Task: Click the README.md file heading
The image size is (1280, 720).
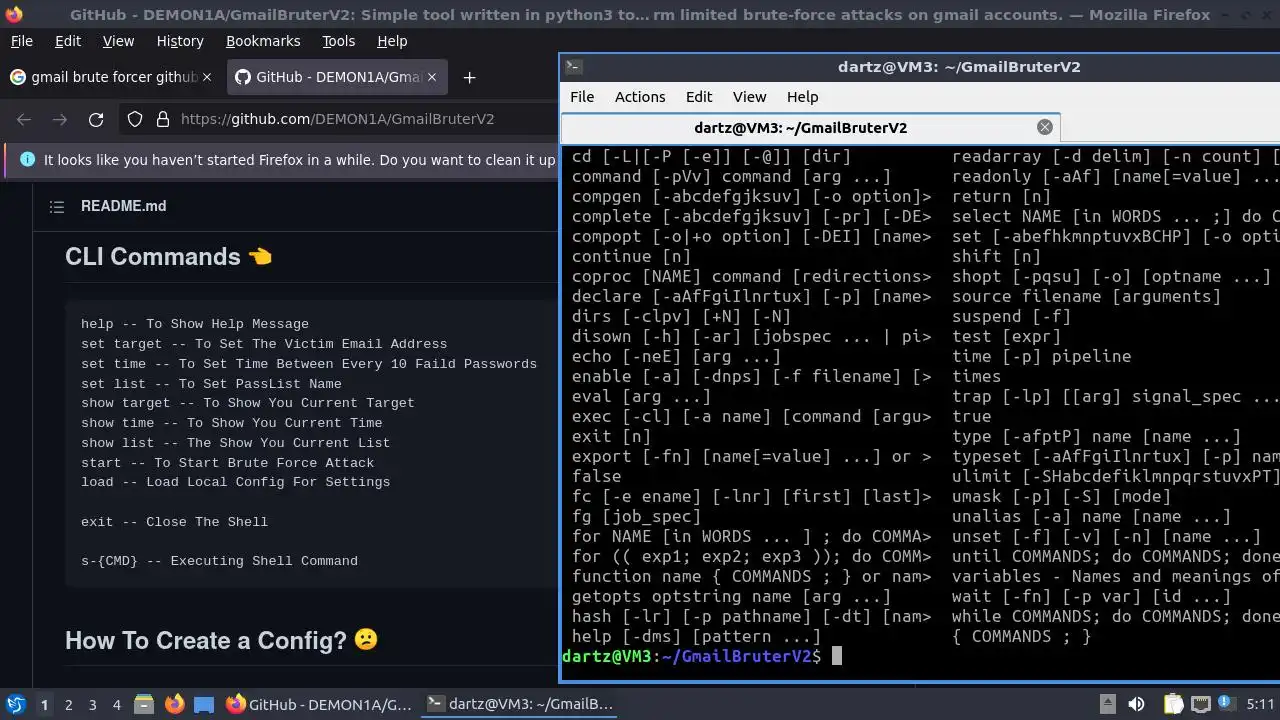Action: pyautogui.click(x=123, y=206)
